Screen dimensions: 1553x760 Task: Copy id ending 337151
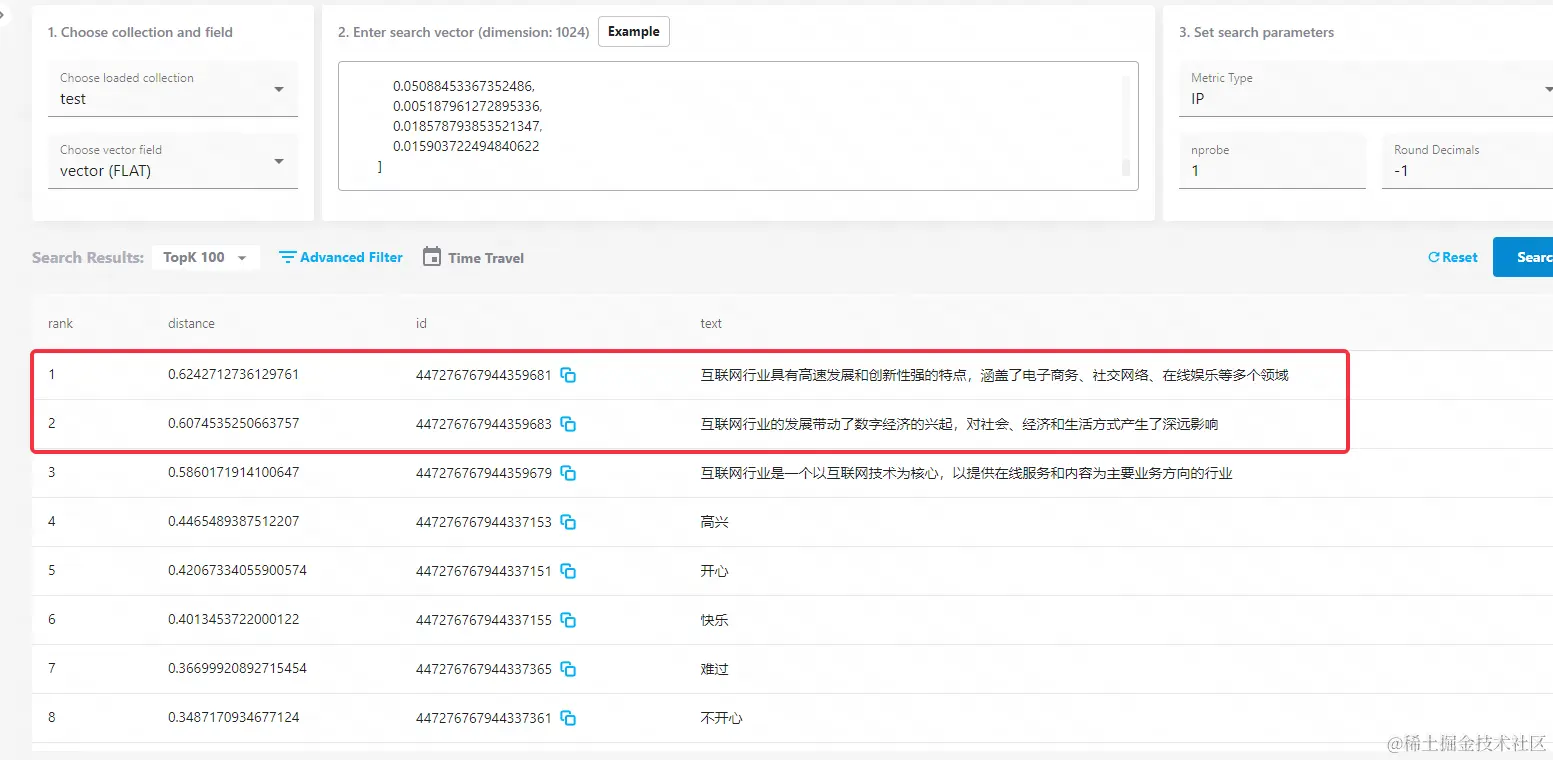coord(568,571)
